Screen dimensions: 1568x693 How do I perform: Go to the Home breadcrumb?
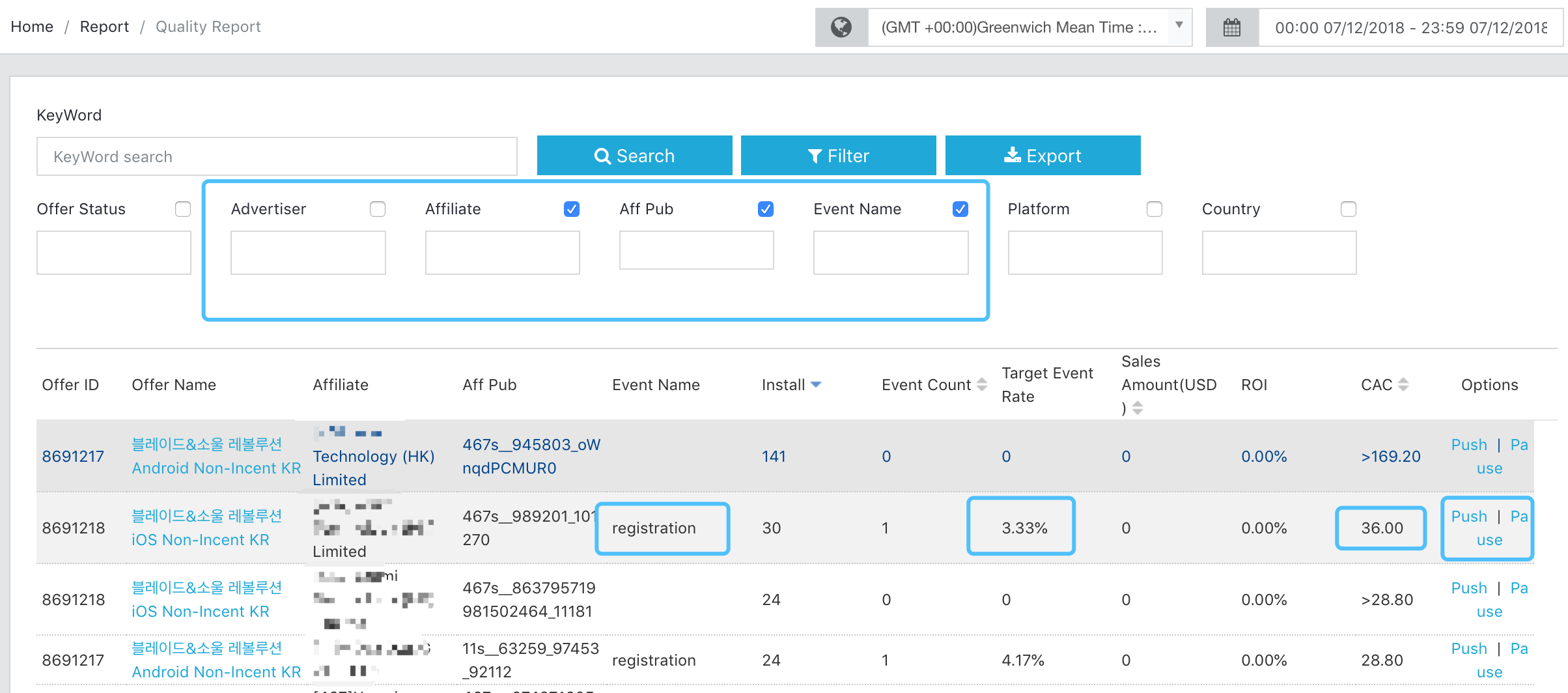pyautogui.click(x=32, y=27)
